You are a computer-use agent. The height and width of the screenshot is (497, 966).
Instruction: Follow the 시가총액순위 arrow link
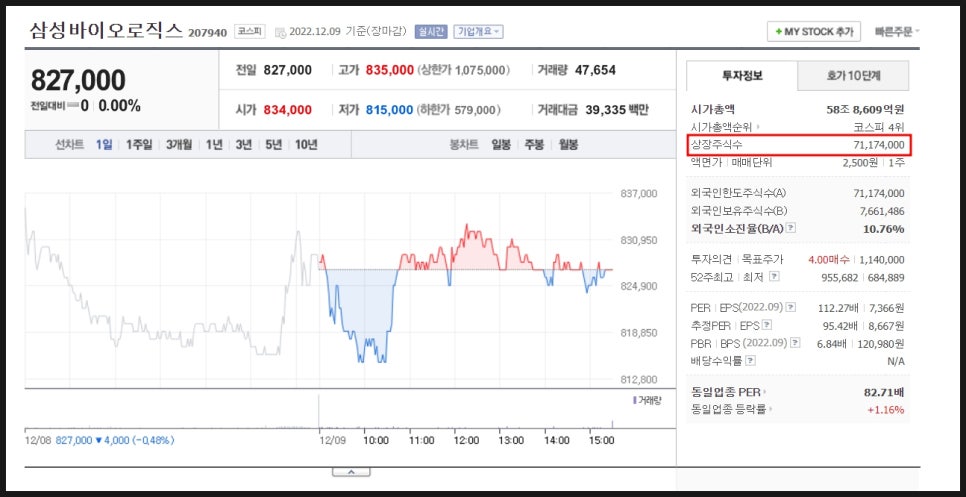click(x=724, y=127)
